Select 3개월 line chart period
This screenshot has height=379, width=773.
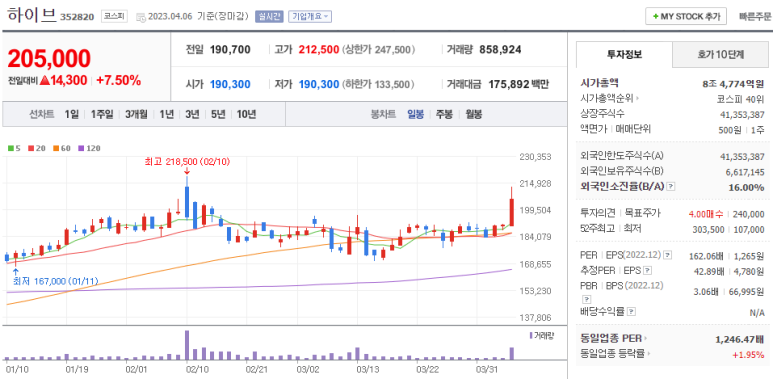[x=136, y=115]
